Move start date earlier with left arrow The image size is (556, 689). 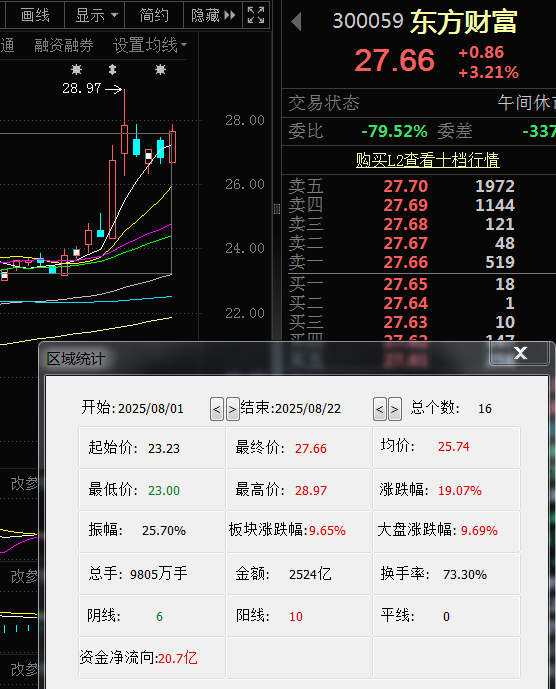pos(217,409)
